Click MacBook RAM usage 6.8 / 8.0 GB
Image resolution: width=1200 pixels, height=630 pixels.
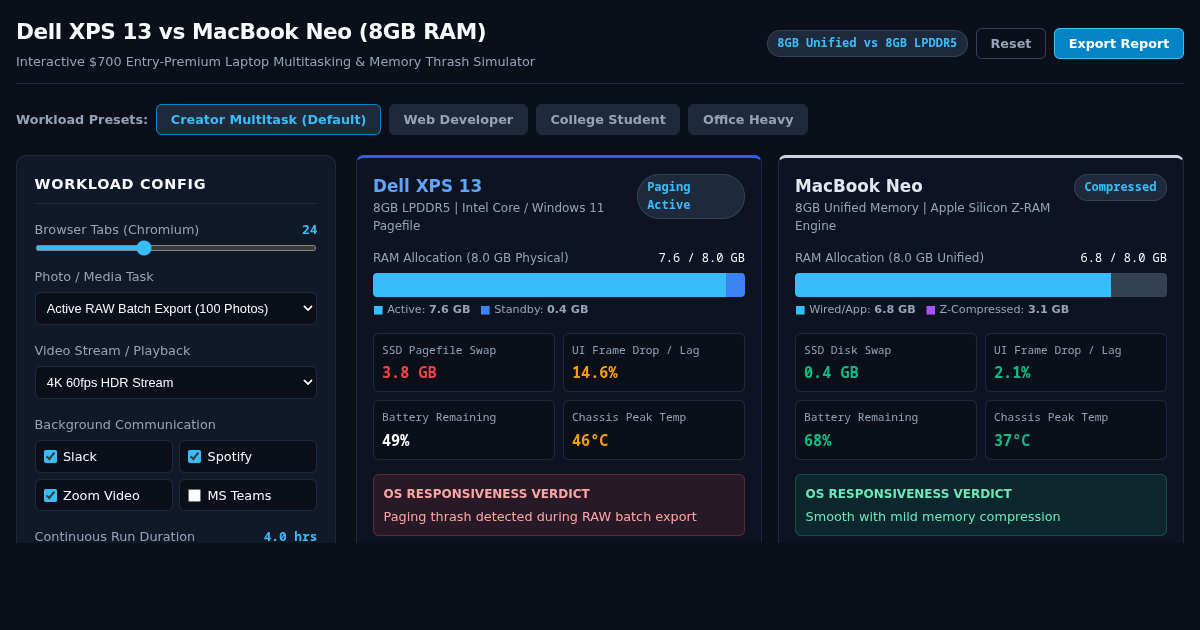click(x=1123, y=258)
